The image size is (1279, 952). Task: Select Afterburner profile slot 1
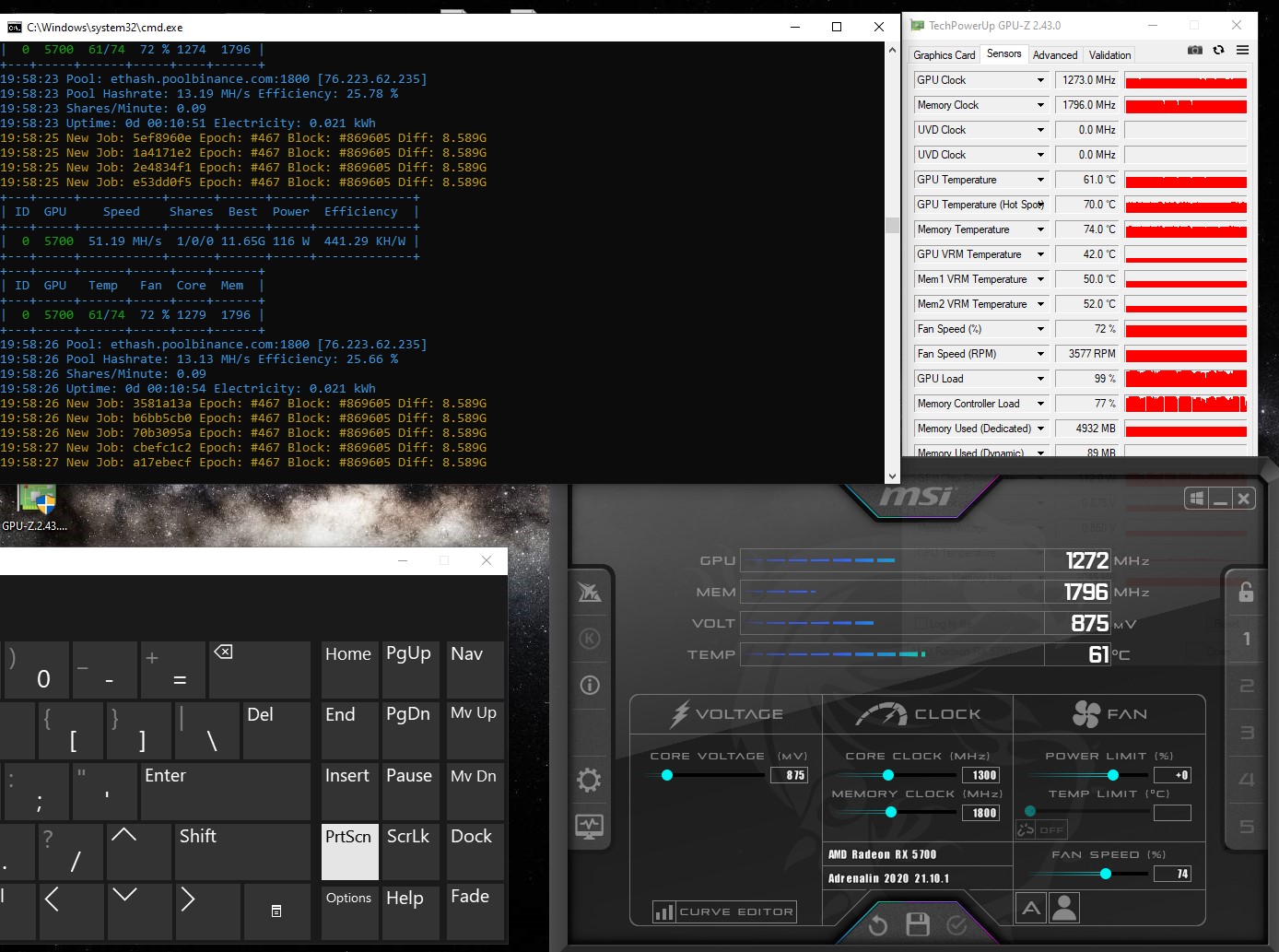[x=1247, y=639]
